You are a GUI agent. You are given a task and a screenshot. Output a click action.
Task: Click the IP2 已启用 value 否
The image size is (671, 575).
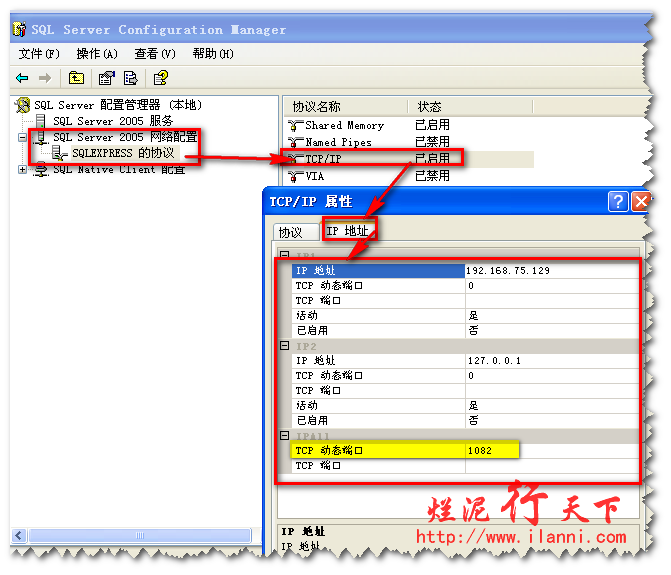point(552,421)
